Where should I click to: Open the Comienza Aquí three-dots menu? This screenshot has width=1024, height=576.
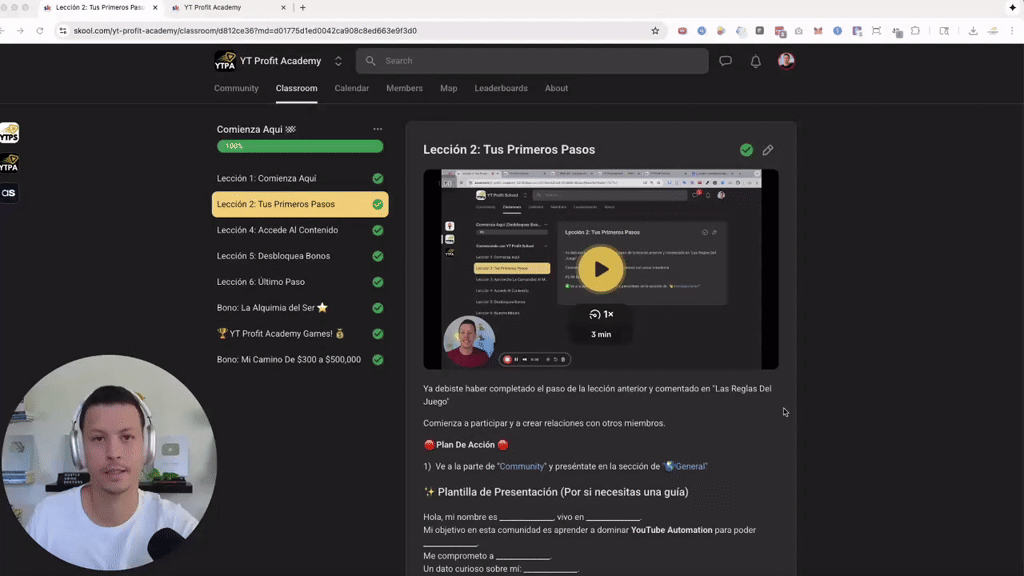pyautogui.click(x=377, y=129)
